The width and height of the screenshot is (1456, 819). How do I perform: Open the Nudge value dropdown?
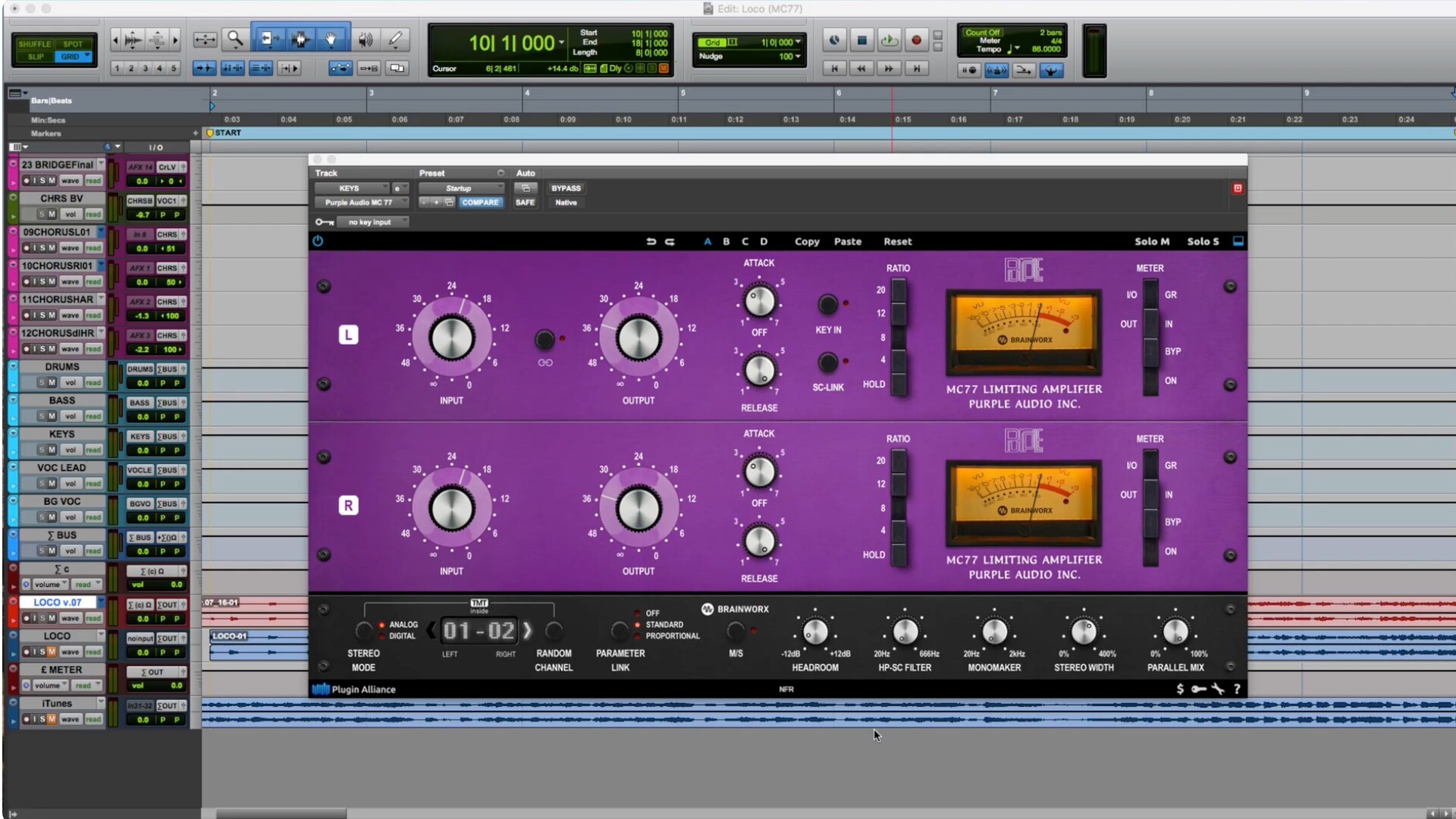click(x=799, y=56)
